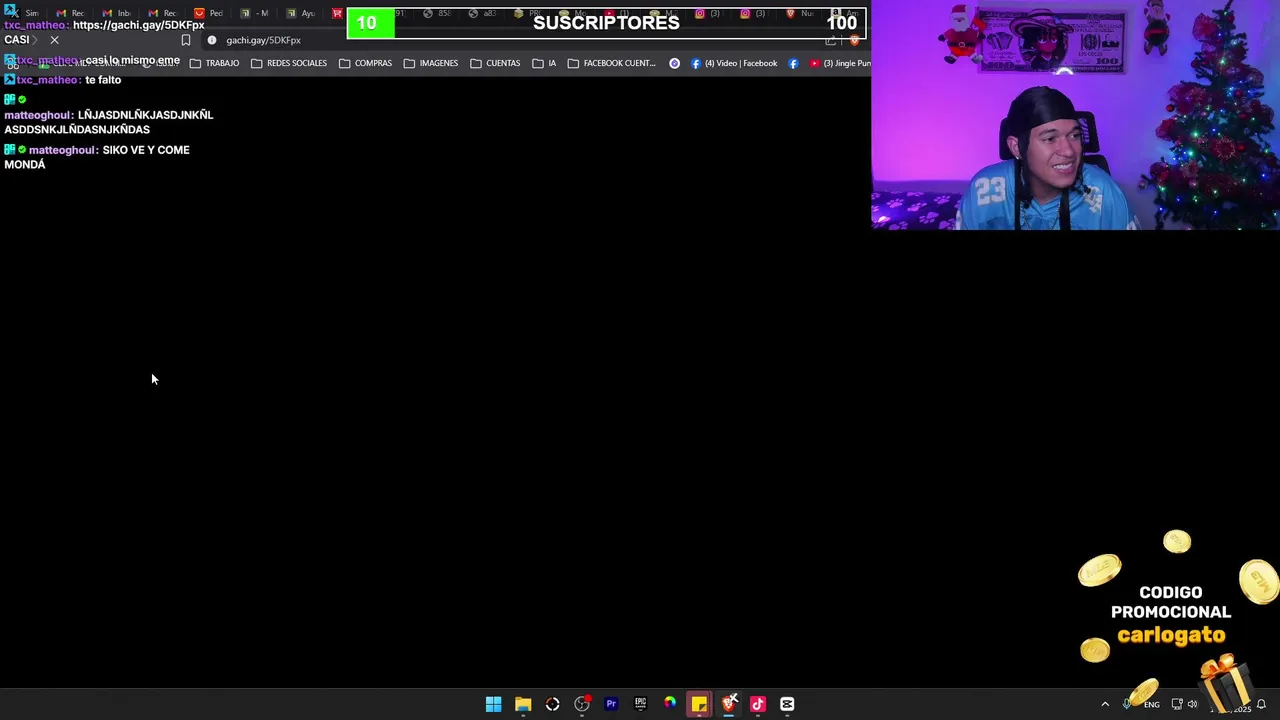
Task: Click the color wheel taskbar icon
Action: [670, 704]
